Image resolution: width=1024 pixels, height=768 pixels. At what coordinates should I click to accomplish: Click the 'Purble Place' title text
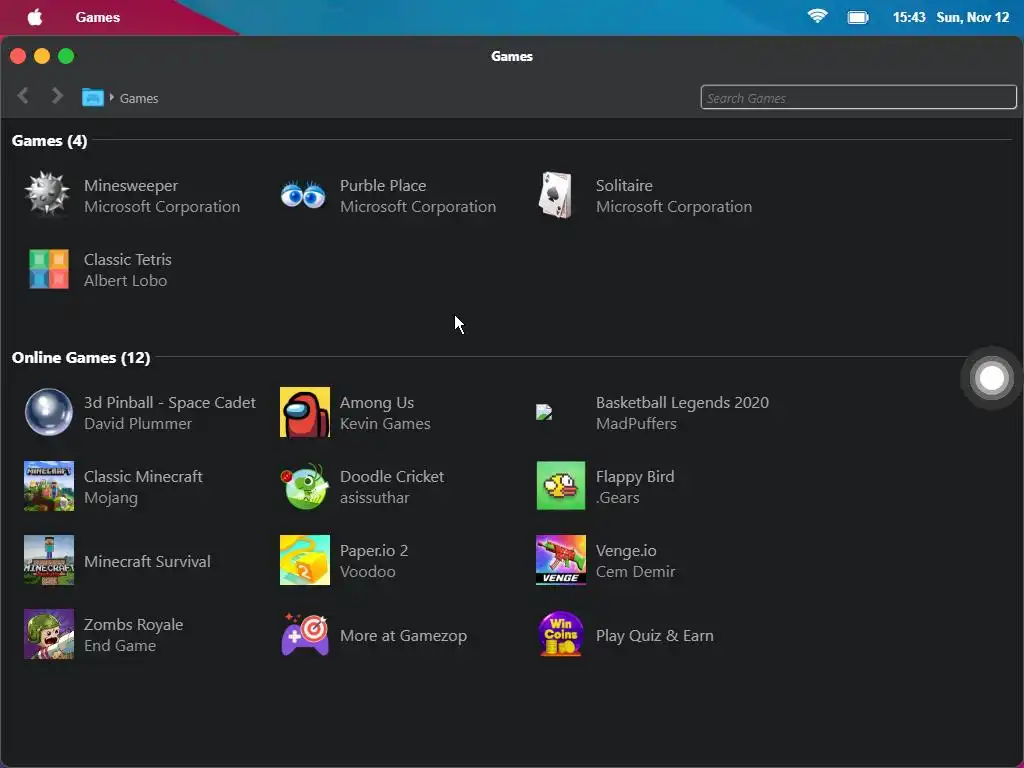click(x=383, y=185)
